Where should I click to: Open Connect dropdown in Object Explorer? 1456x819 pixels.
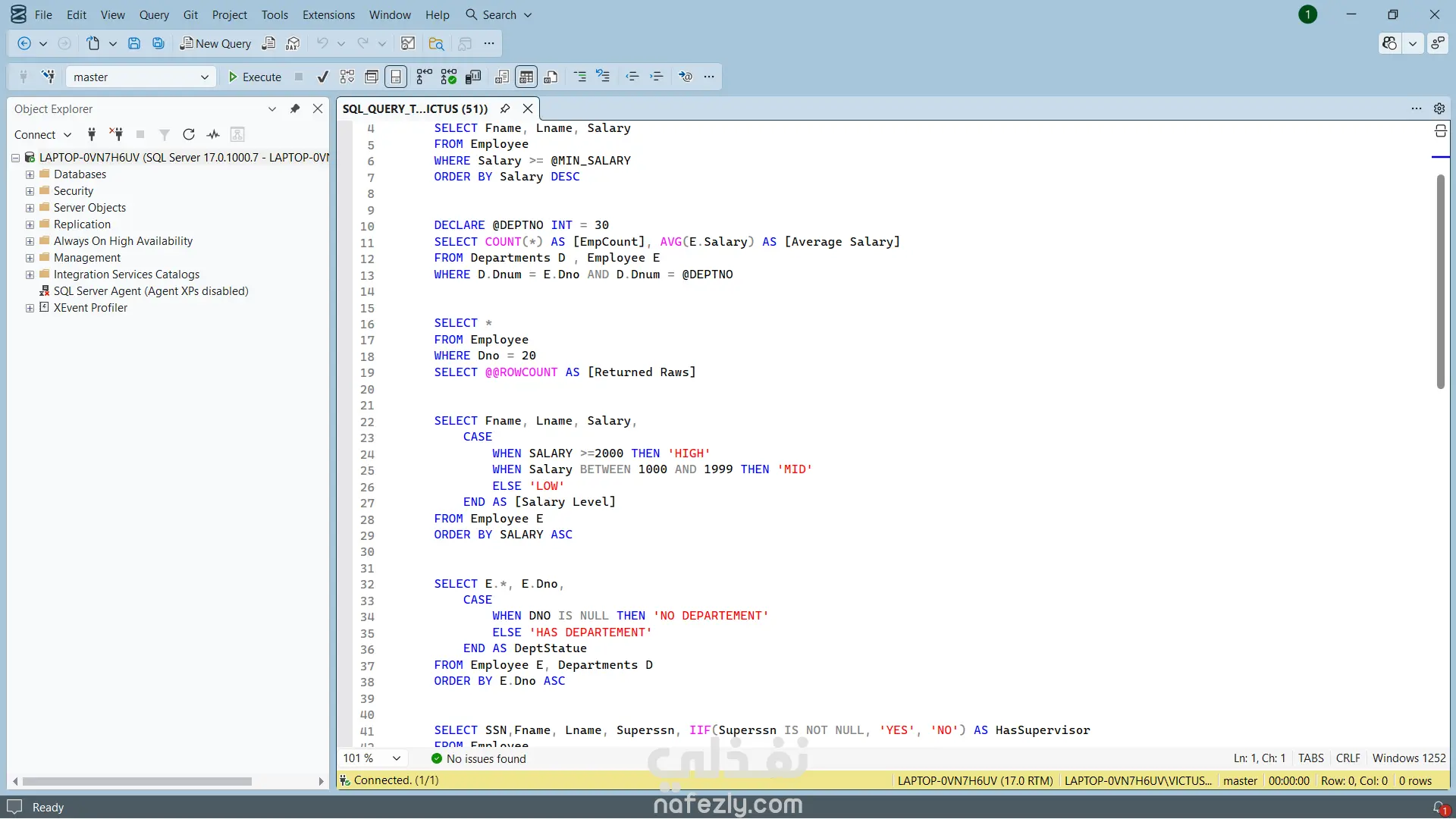(42, 134)
